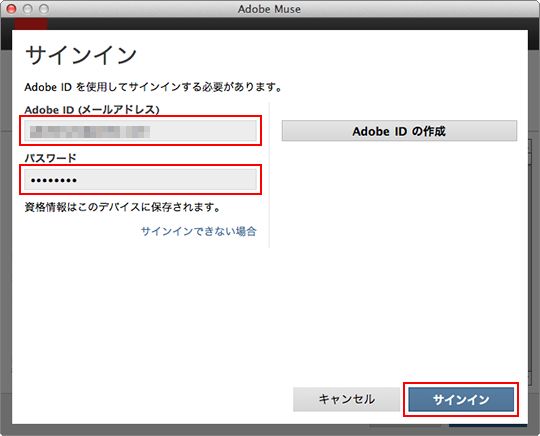Click the masked password dots

[x=53, y=180]
